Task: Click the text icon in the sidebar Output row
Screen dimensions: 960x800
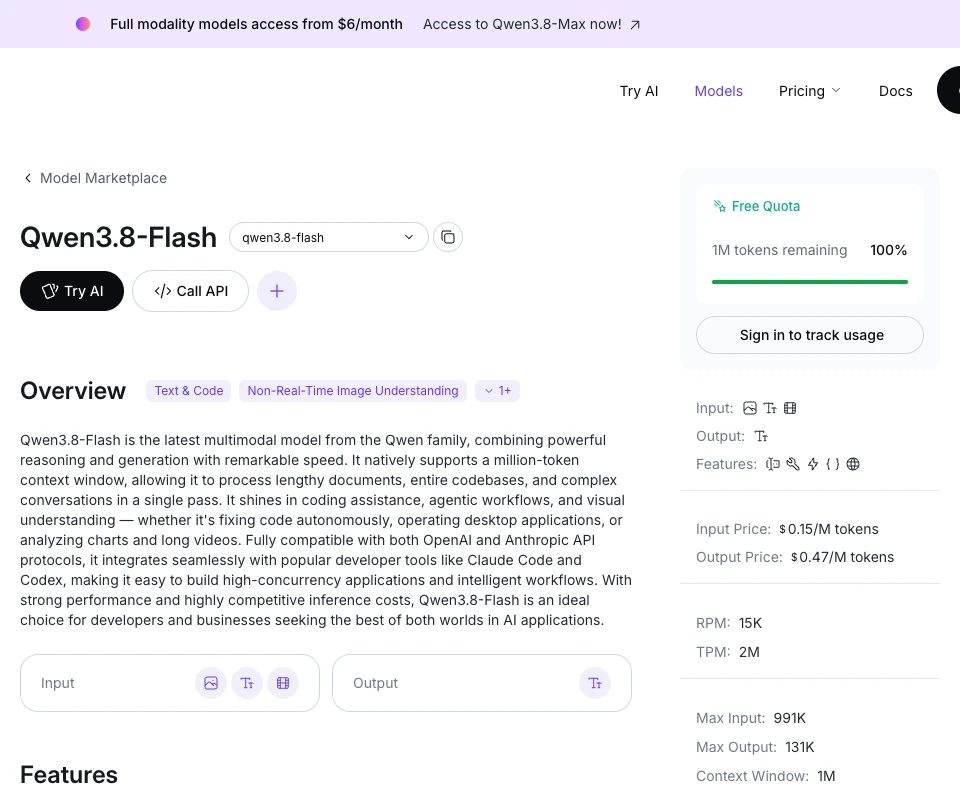Action: (x=761, y=436)
